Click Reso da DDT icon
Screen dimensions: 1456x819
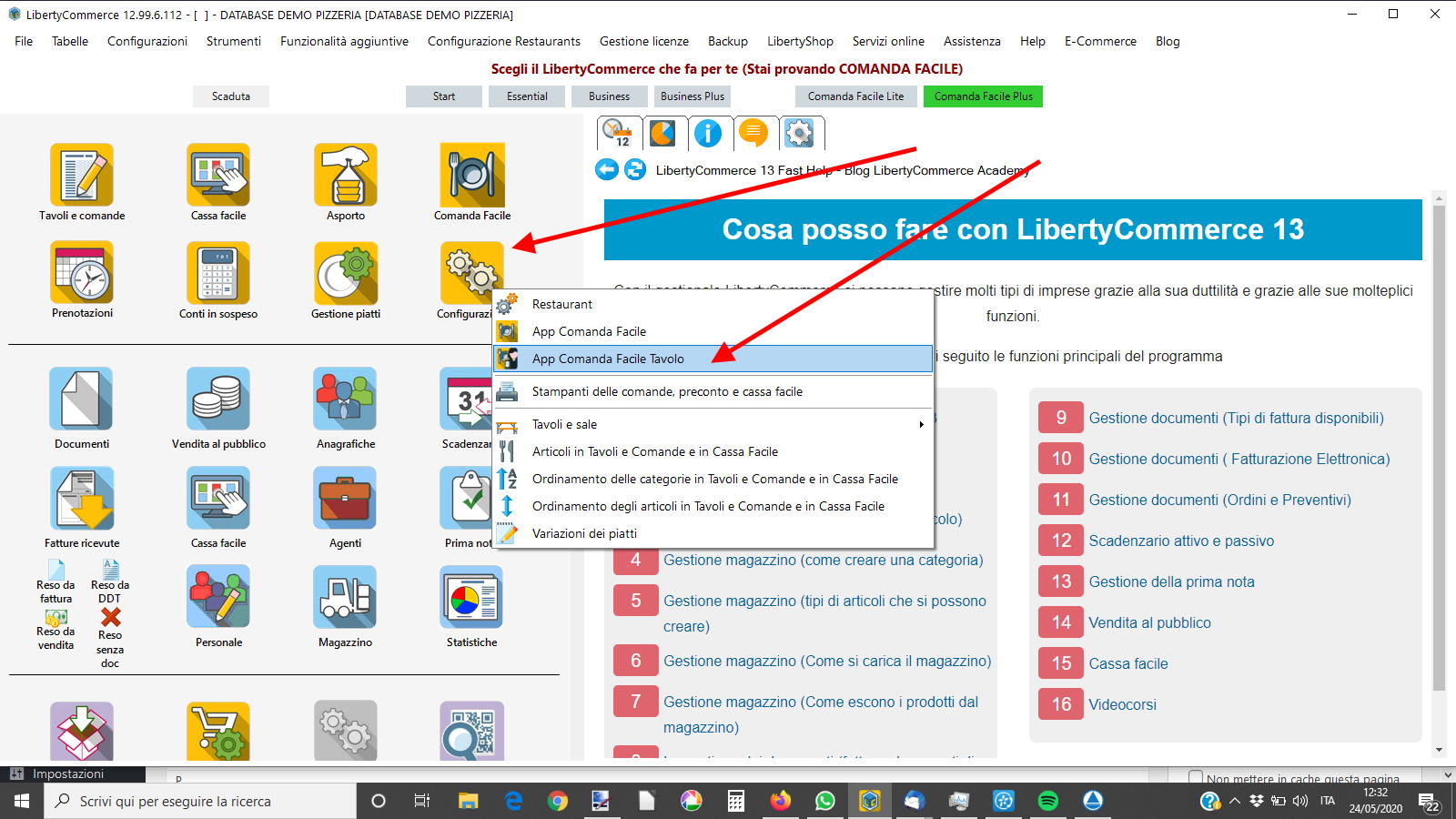click(x=110, y=569)
